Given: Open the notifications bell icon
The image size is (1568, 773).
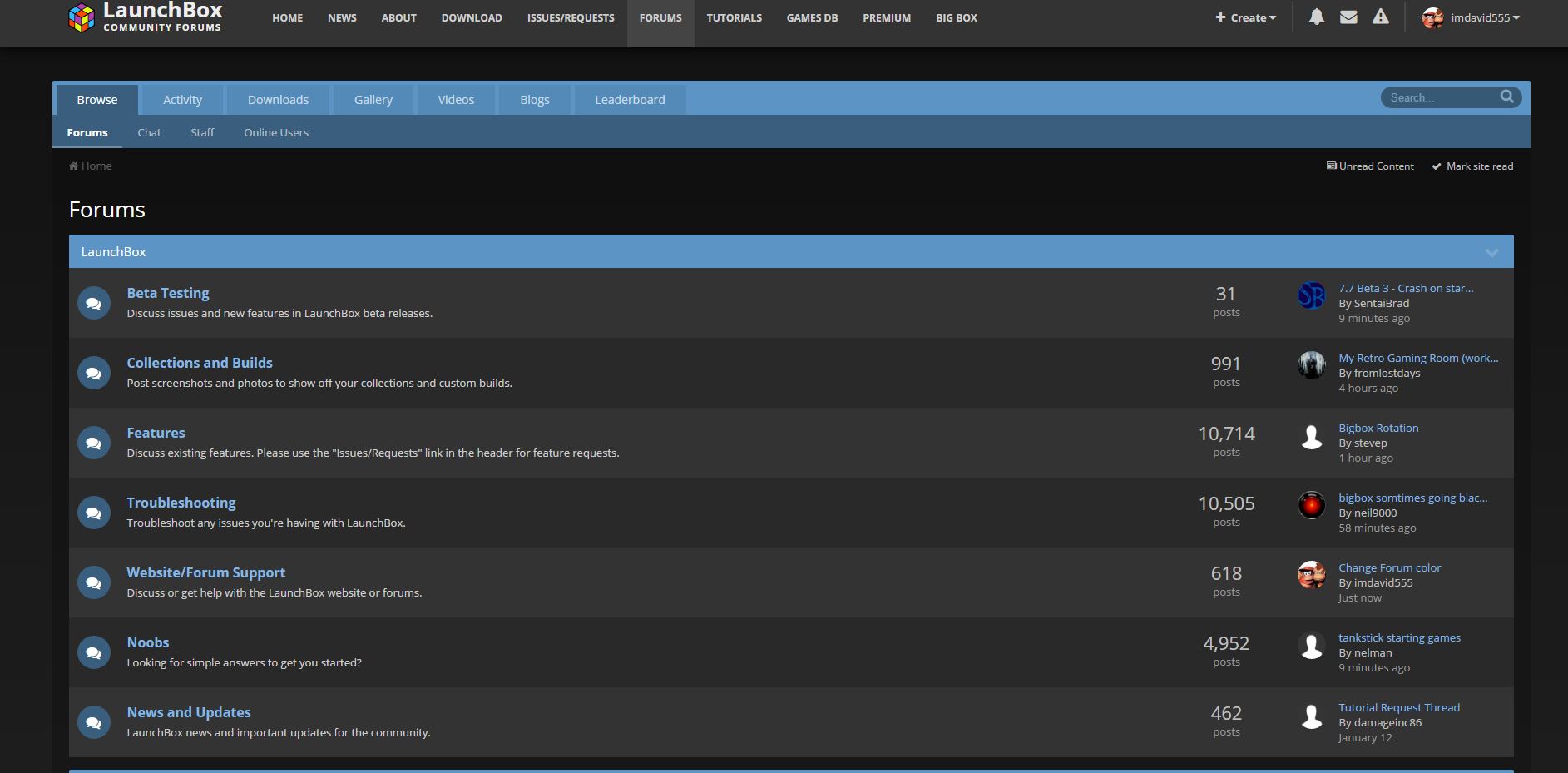Looking at the screenshot, I should (x=1316, y=17).
